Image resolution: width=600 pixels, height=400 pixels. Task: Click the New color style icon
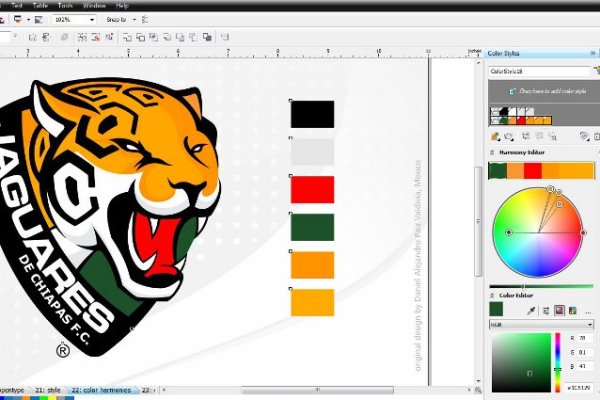click(x=496, y=137)
